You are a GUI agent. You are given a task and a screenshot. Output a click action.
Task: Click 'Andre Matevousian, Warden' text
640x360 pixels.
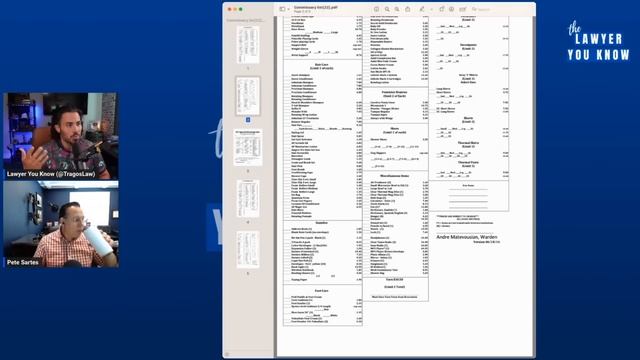pyautogui.click(x=467, y=237)
